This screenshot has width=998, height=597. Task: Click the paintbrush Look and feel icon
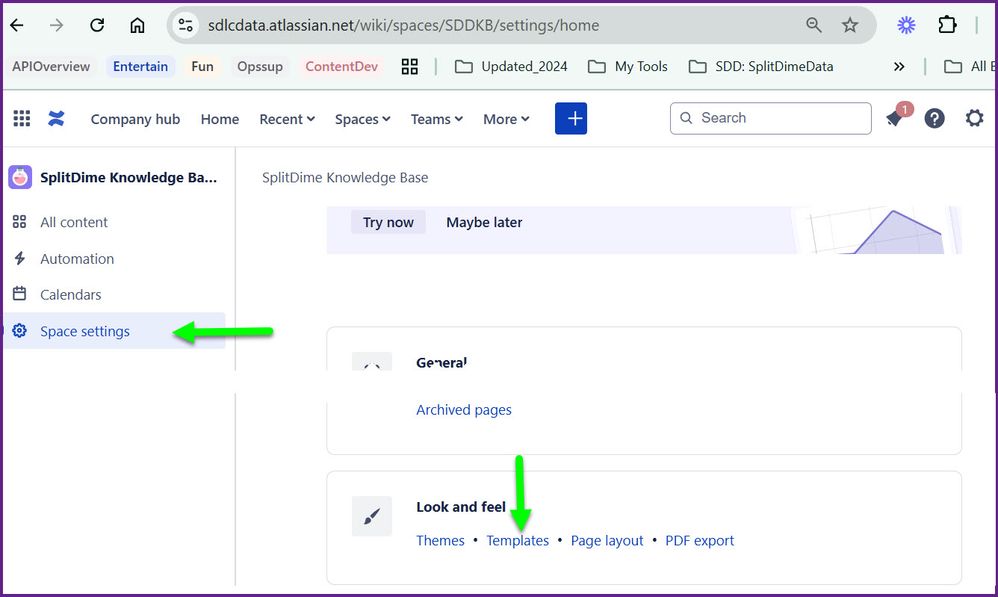pyautogui.click(x=372, y=516)
